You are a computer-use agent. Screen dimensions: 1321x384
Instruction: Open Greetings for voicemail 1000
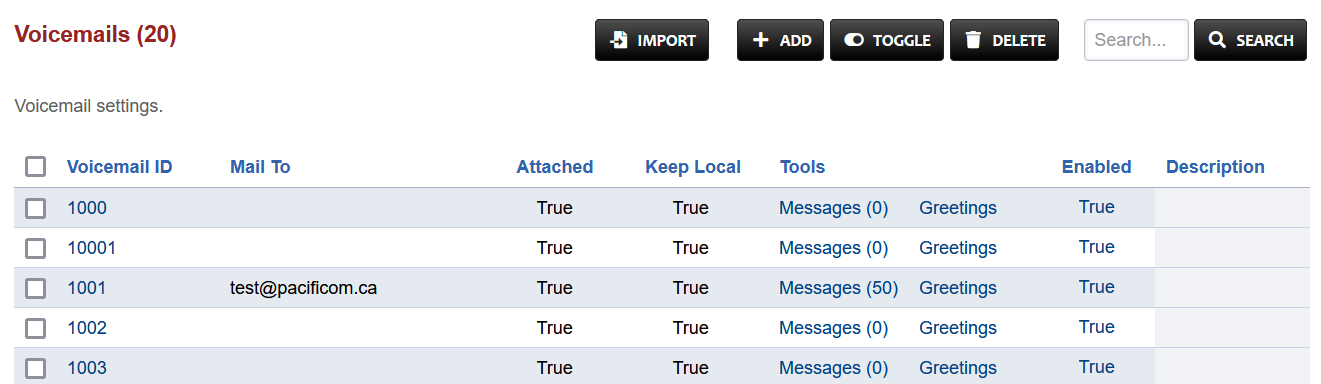coord(958,208)
